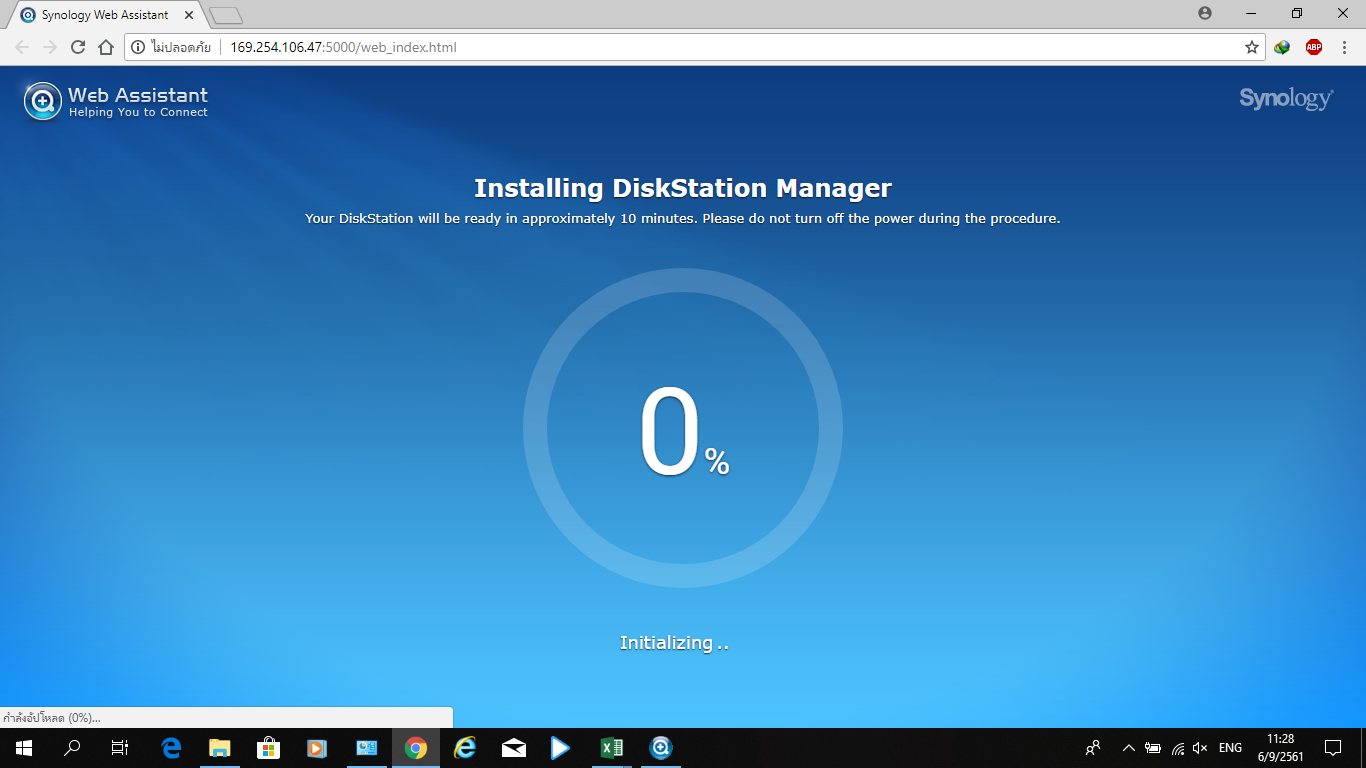The image size is (1366, 768).
Task: Go to the browser home page
Action: pyautogui.click(x=106, y=47)
